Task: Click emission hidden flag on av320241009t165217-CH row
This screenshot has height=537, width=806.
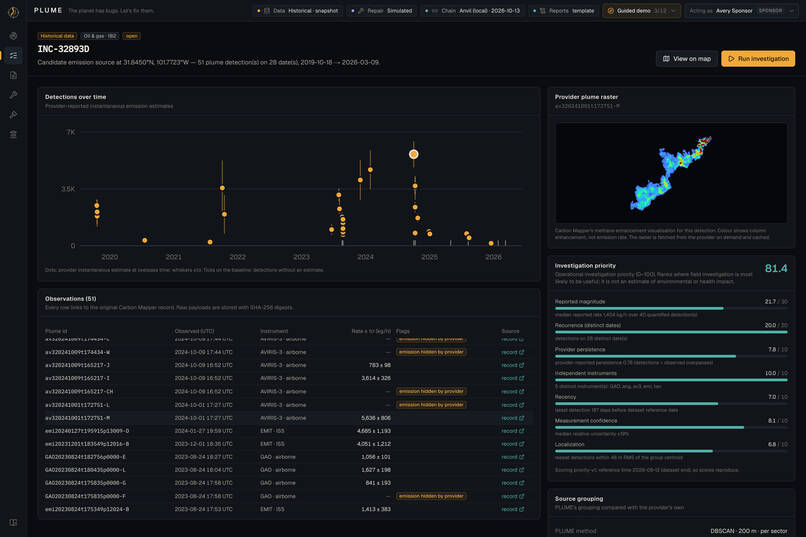Action: point(431,392)
